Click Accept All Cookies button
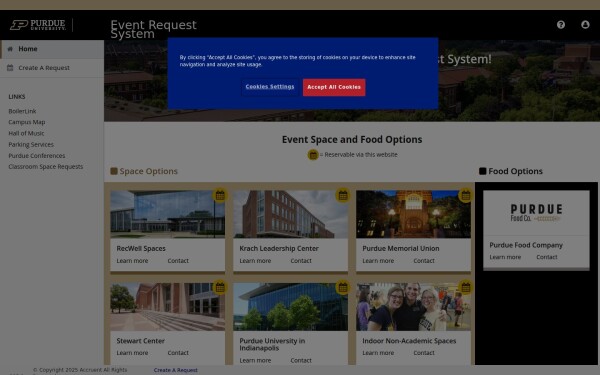 click(x=334, y=87)
